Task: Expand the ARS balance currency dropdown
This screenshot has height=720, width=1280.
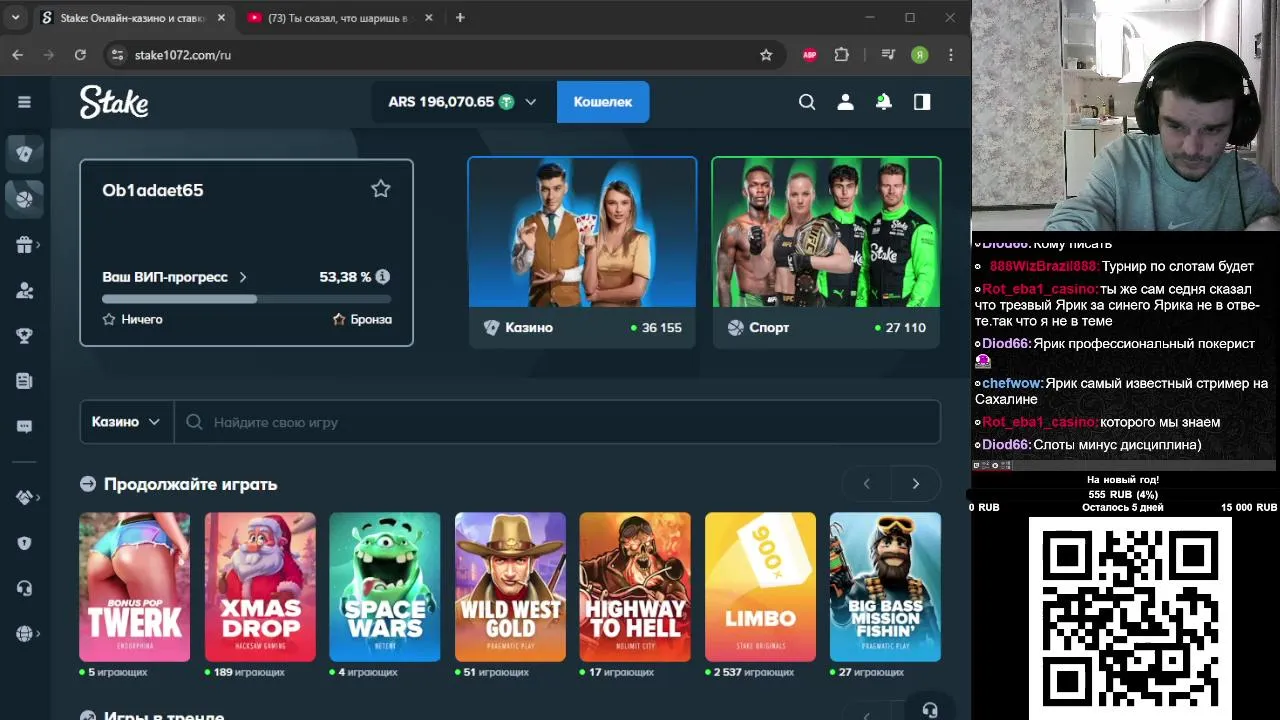Action: pyautogui.click(x=531, y=102)
